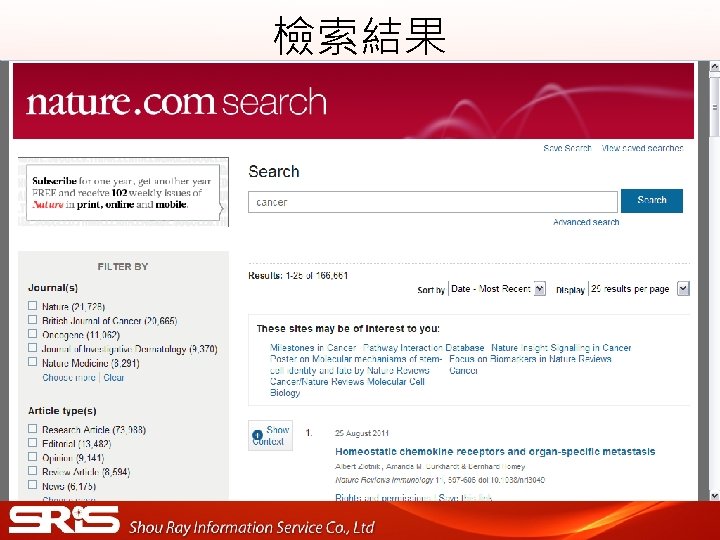Click the nature.com search logo
720x540 pixels.
click(176, 102)
